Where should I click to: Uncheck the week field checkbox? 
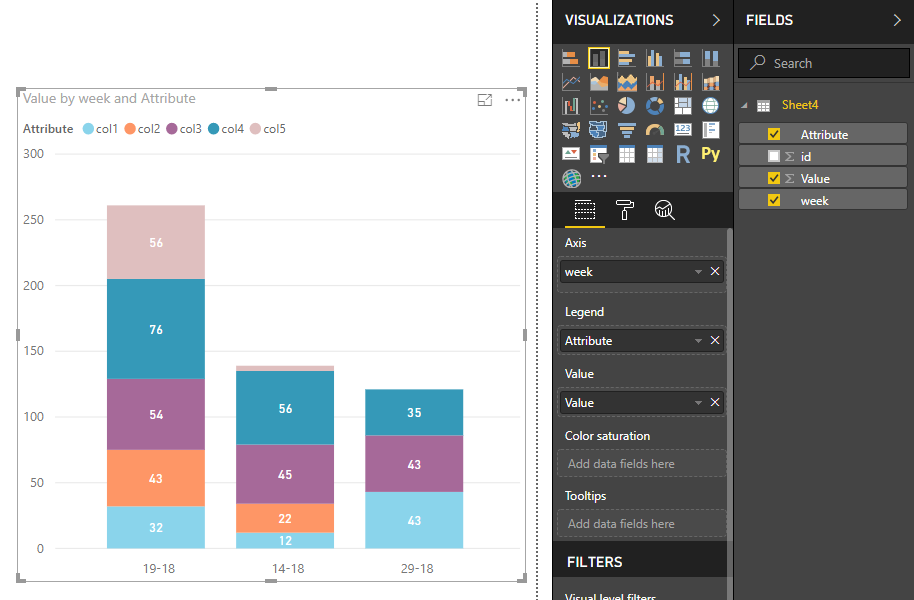click(774, 201)
